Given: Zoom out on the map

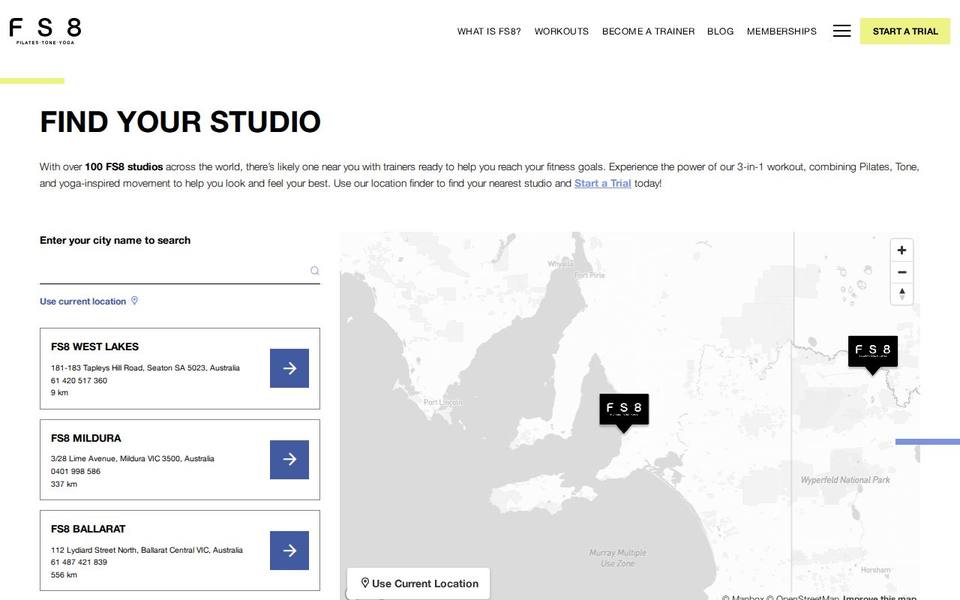Looking at the screenshot, I should 901,272.
